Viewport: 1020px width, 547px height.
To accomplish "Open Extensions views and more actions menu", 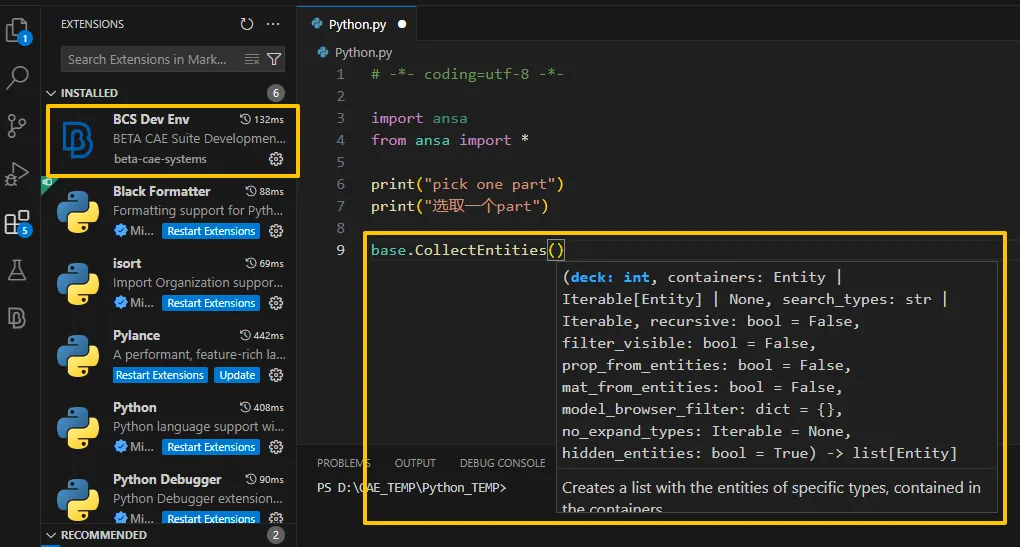I will [273, 24].
